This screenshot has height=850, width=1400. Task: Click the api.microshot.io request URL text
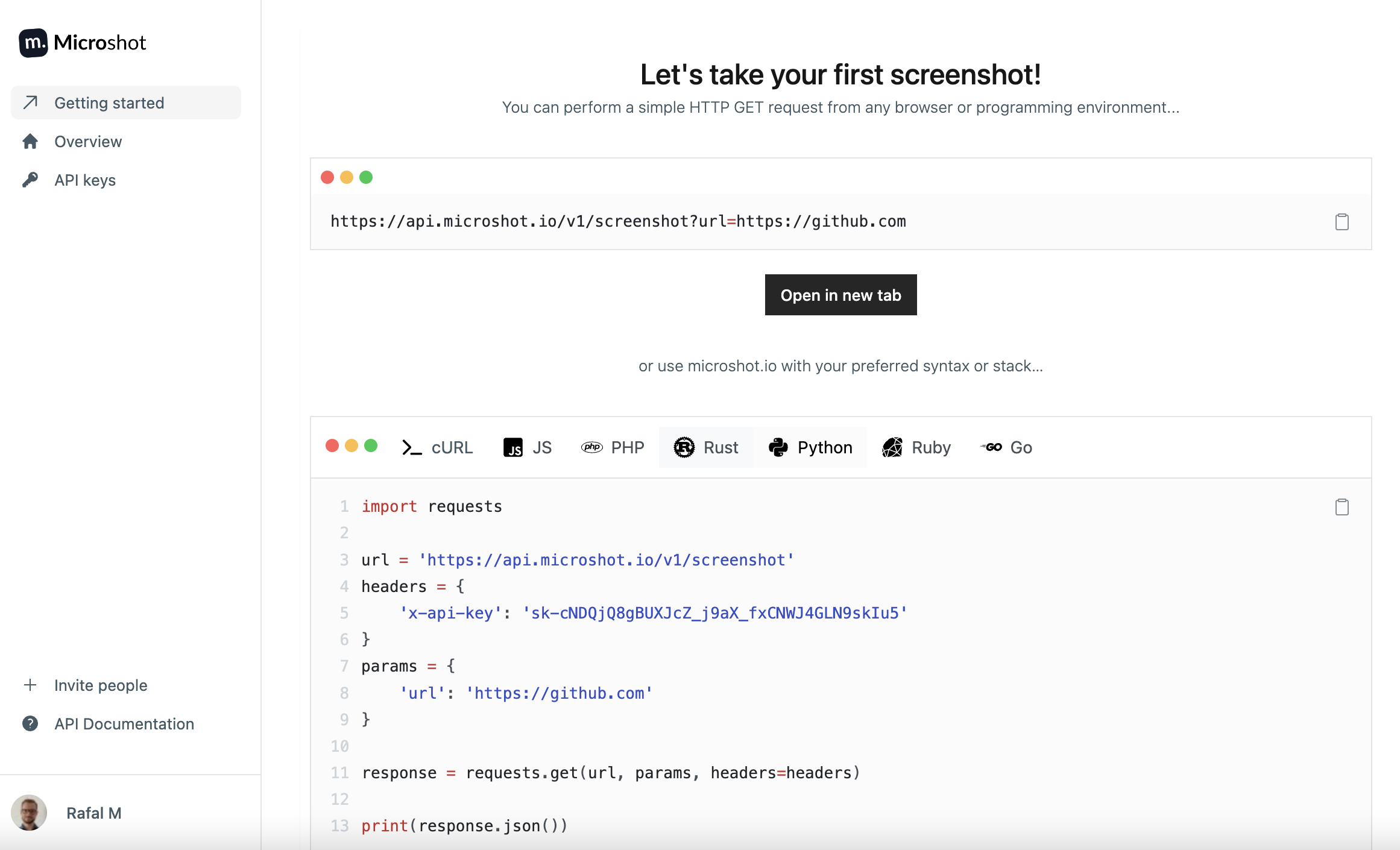[618, 221]
